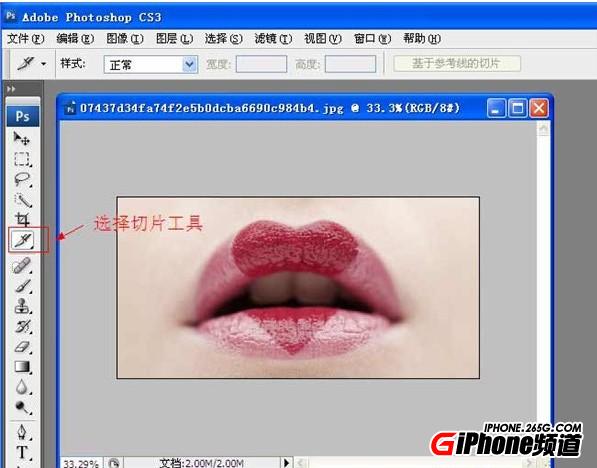Click 基于参考线的切片 button
This screenshot has height=468, width=597.
click(x=457, y=63)
